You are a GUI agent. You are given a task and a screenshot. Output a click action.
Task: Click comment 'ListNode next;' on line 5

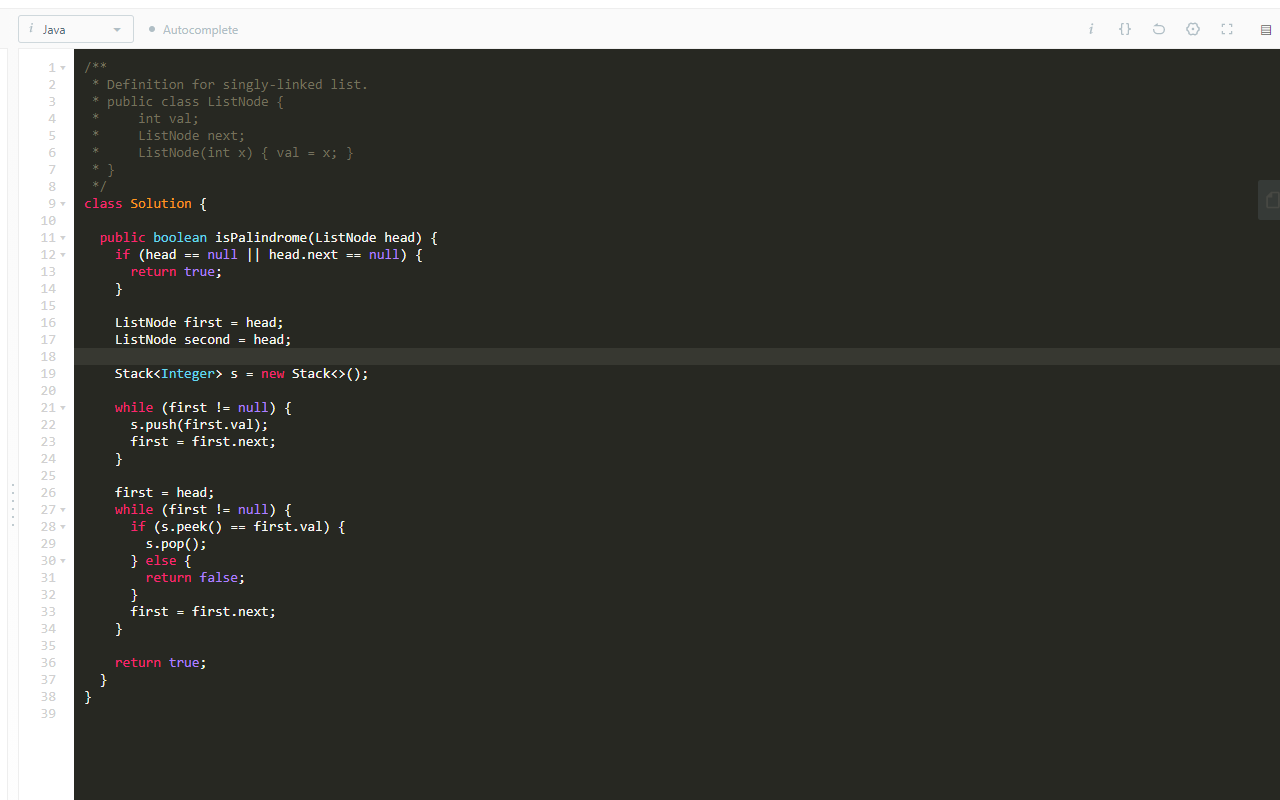click(191, 135)
